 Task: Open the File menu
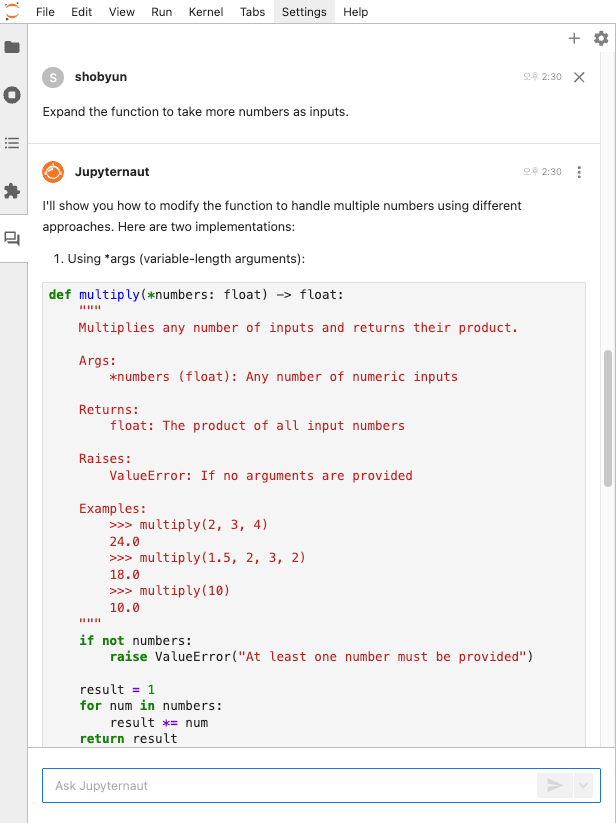[44, 12]
